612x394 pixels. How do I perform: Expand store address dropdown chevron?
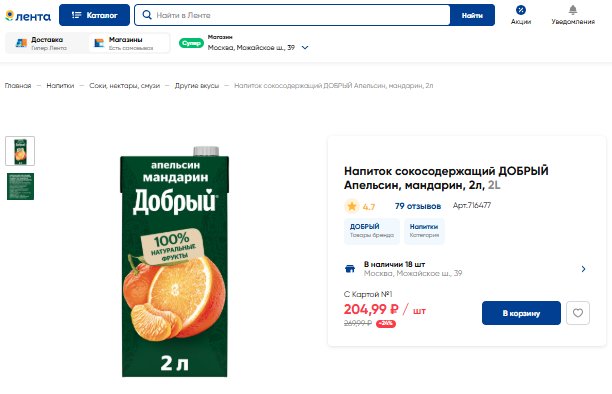click(x=305, y=48)
